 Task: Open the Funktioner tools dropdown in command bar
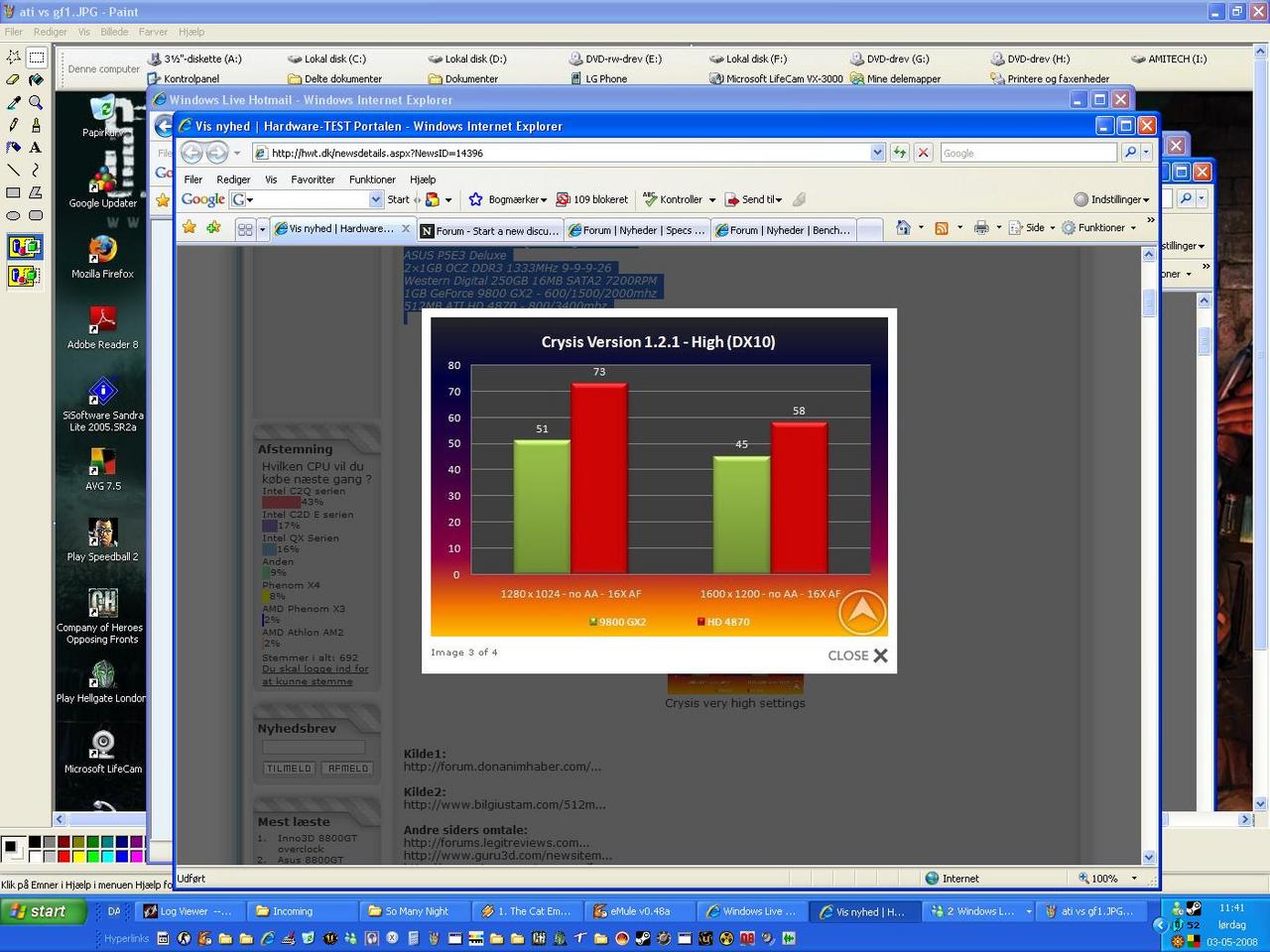click(x=1099, y=228)
